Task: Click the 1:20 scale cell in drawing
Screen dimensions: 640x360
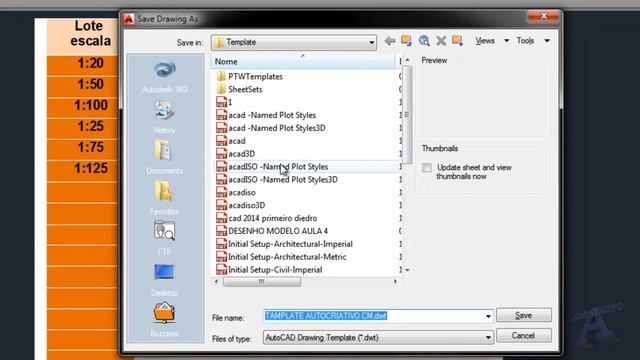Action: pyautogui.click(x=90, y=64)
